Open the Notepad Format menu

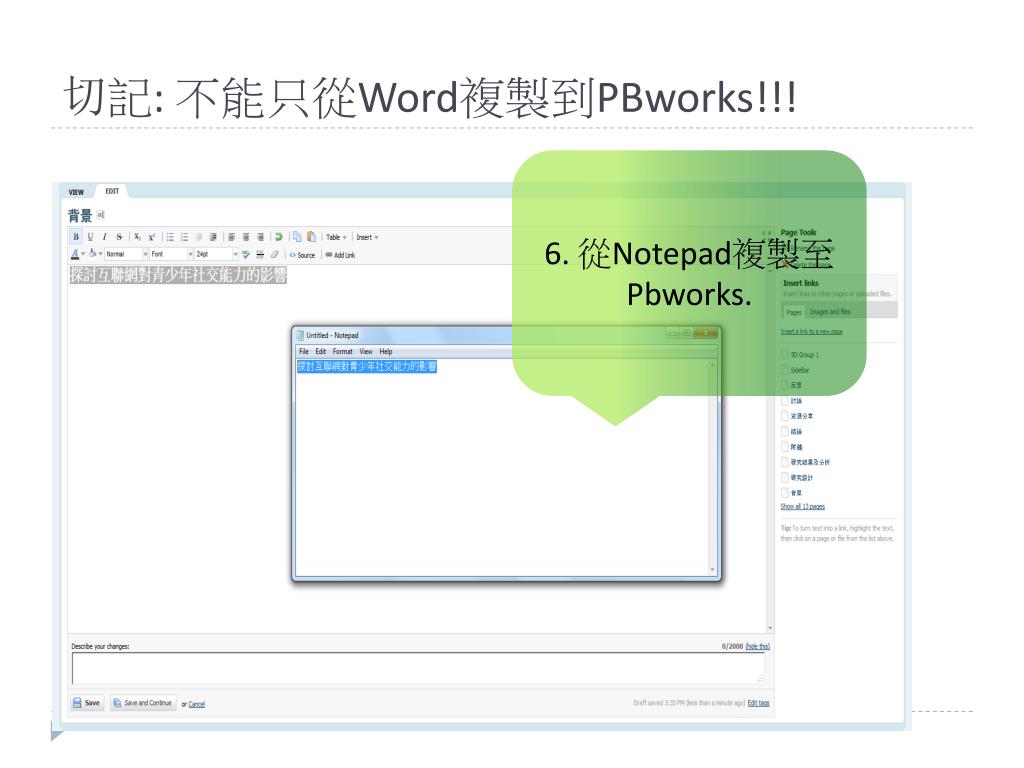342,351
